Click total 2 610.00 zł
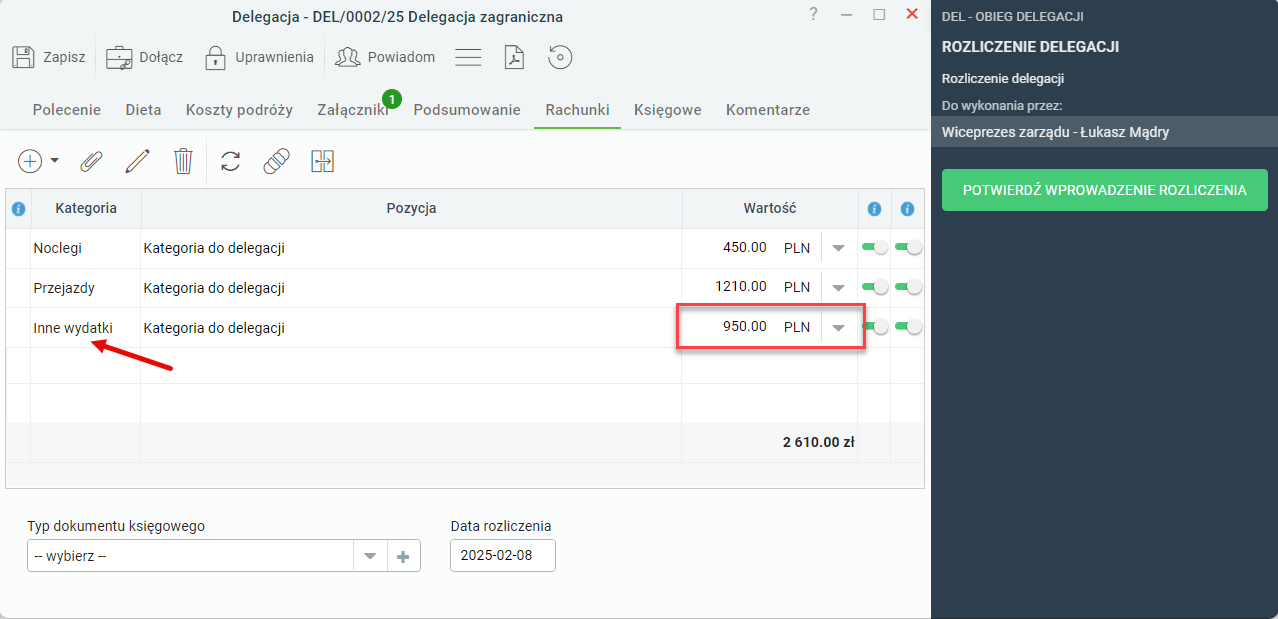This screenshot has height=619, width=1278. (x=818, y=442)
